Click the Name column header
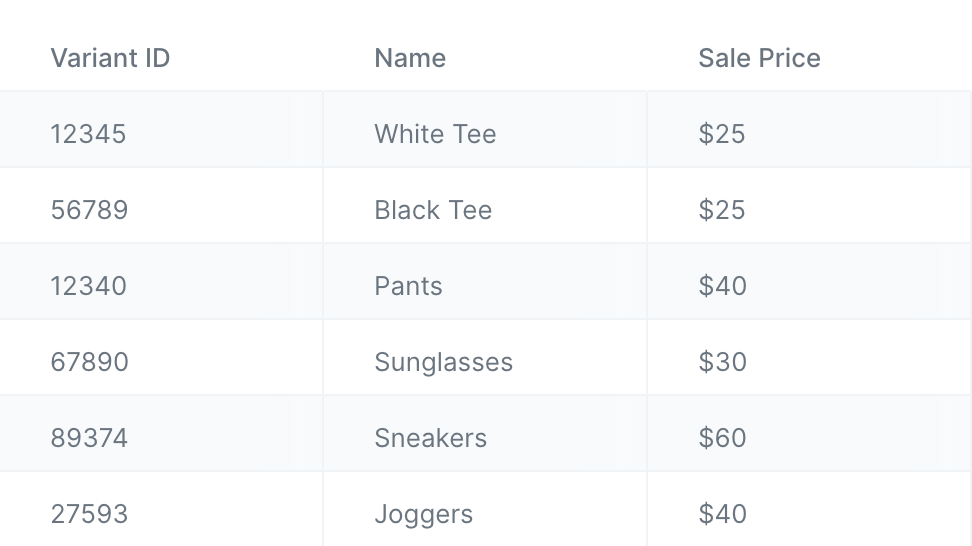Image resolution: width=972 pixels, height=546 pixels. (x=485, y=58)
